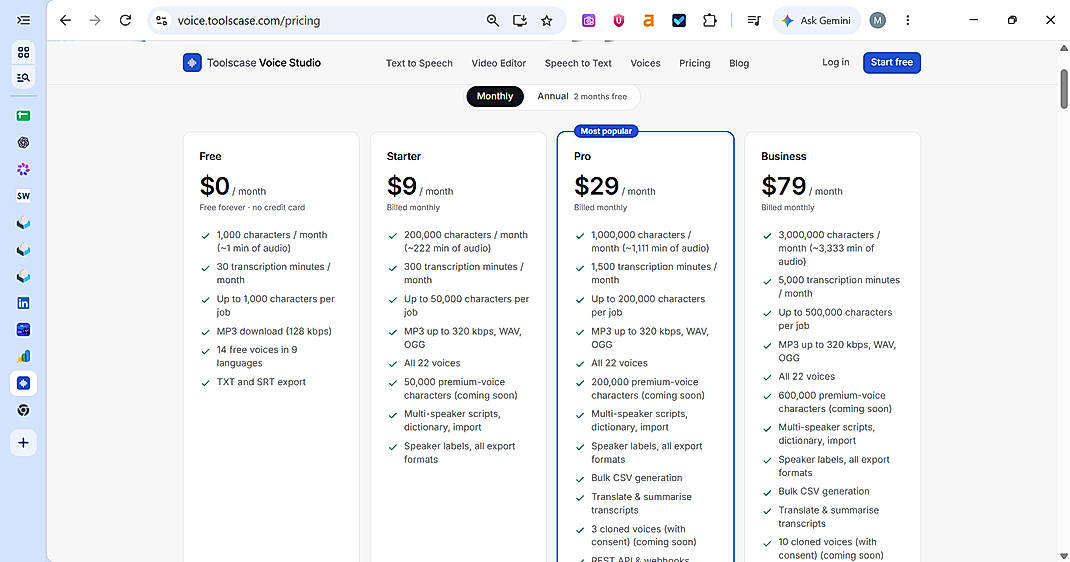The image size is (1070, 562).
Task: Open a new tab with the plus button
Action: tap(23, 443)
